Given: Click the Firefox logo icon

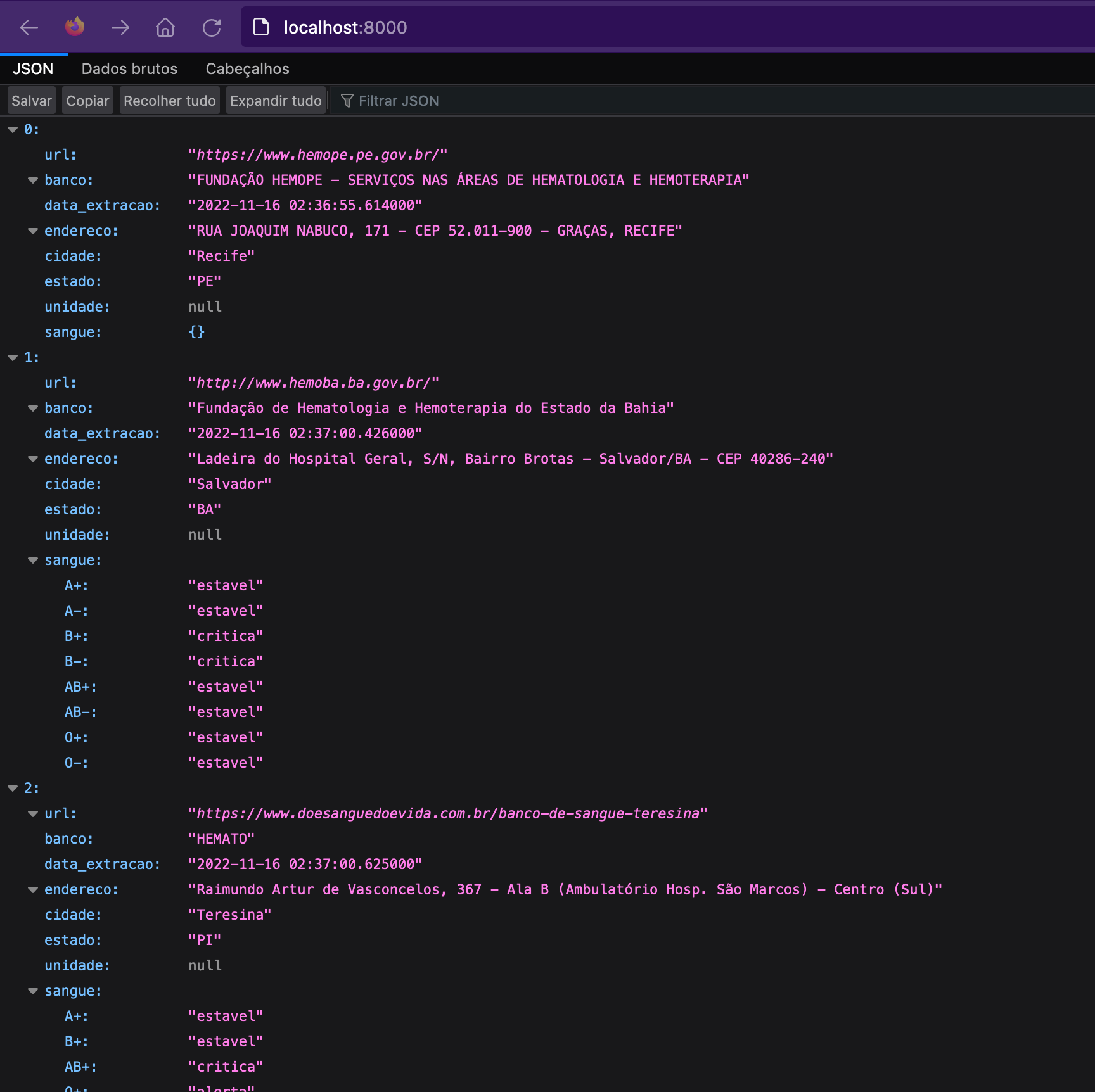Looking at the screenshot, I should pos(75,27).
